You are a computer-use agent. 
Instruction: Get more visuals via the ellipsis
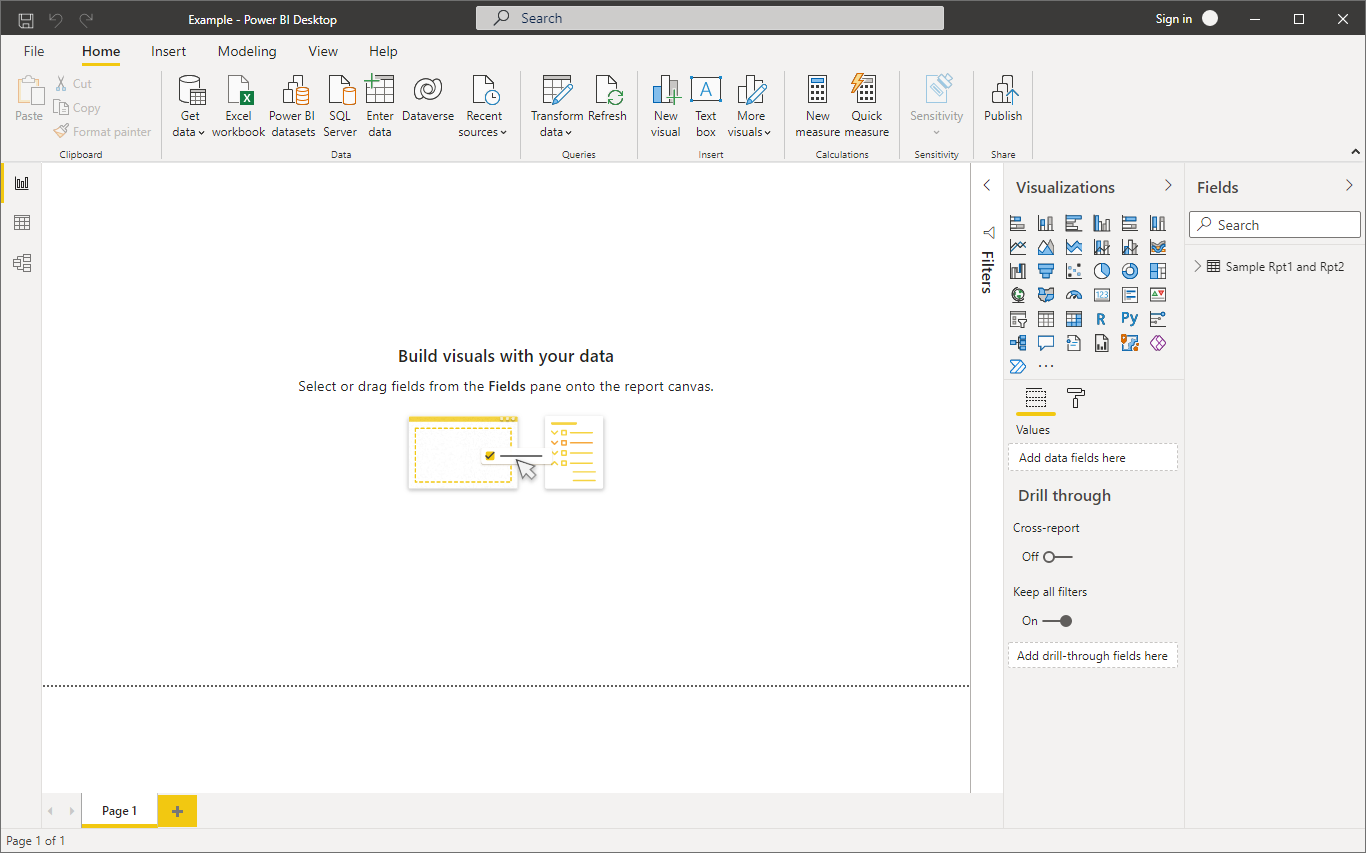coord(1046,367)
